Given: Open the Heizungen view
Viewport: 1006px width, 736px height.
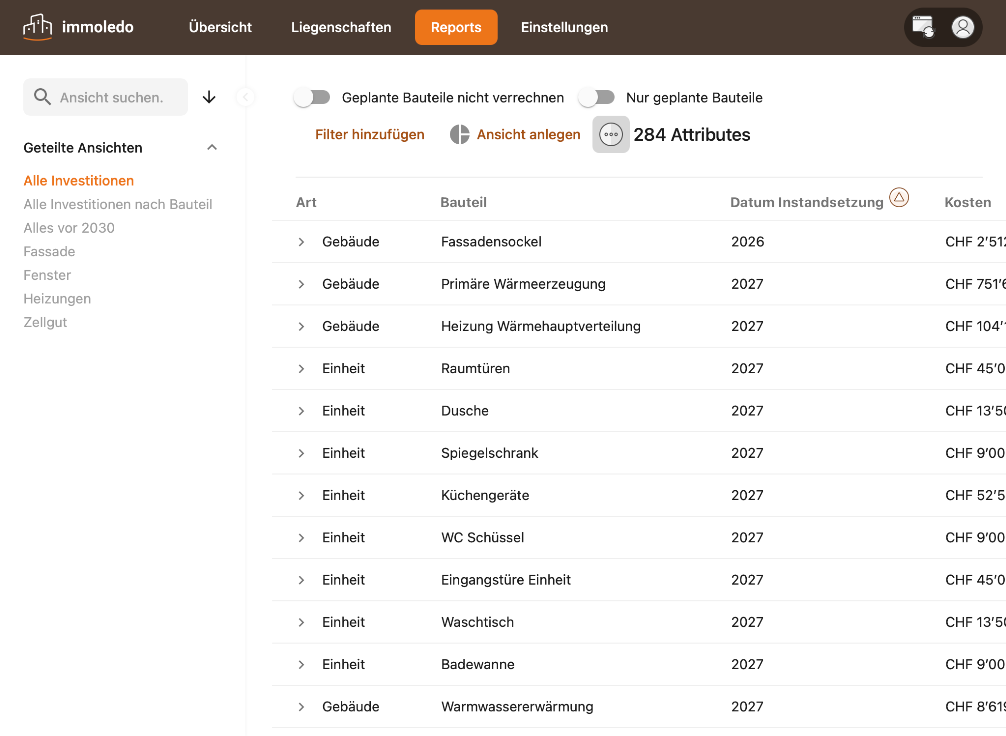Looking at the screenshot, I should pos(57,299).
